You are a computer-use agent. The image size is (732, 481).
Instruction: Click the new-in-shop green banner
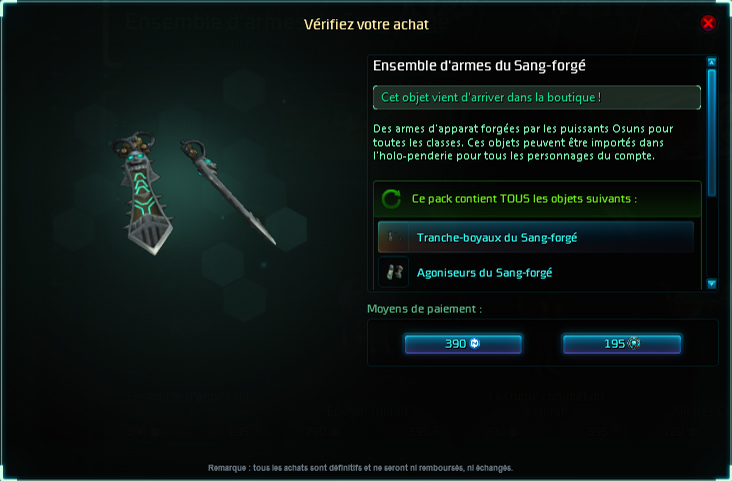[537, 97]
